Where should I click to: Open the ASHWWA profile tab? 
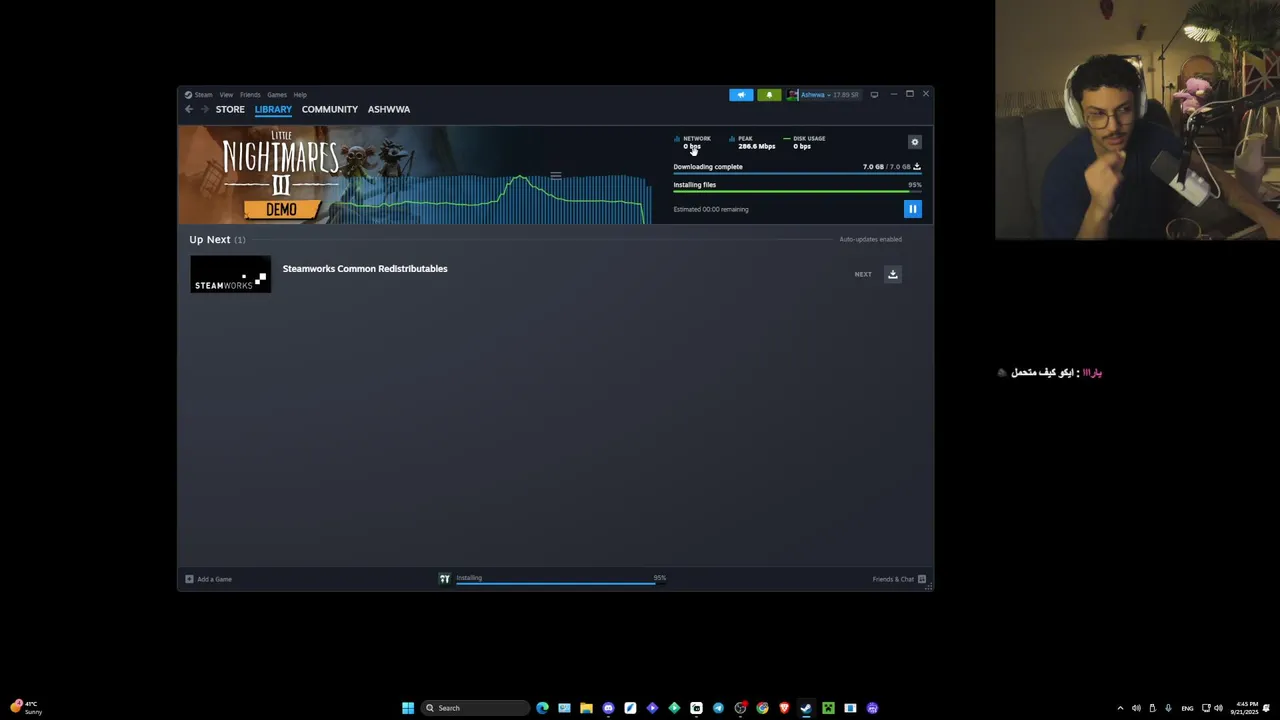click(389, 109)
